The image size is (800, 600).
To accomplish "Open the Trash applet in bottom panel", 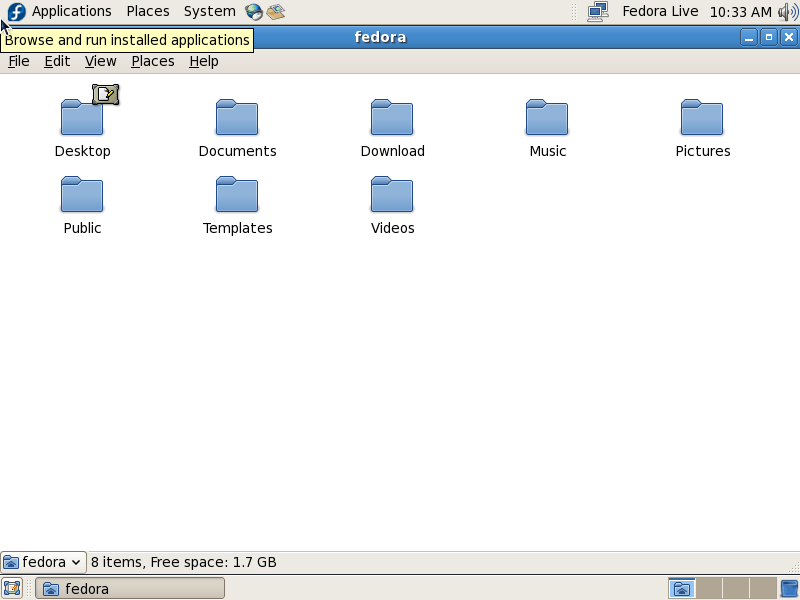I will point(789,589).
